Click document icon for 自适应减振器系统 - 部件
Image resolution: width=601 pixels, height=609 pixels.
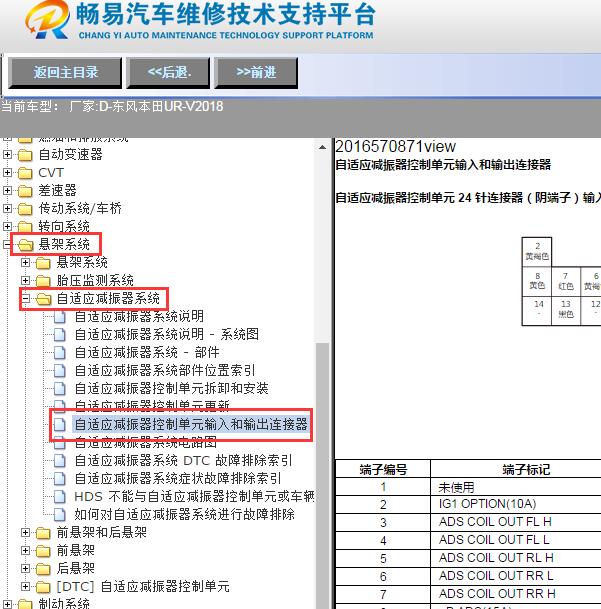coord(59,353)
